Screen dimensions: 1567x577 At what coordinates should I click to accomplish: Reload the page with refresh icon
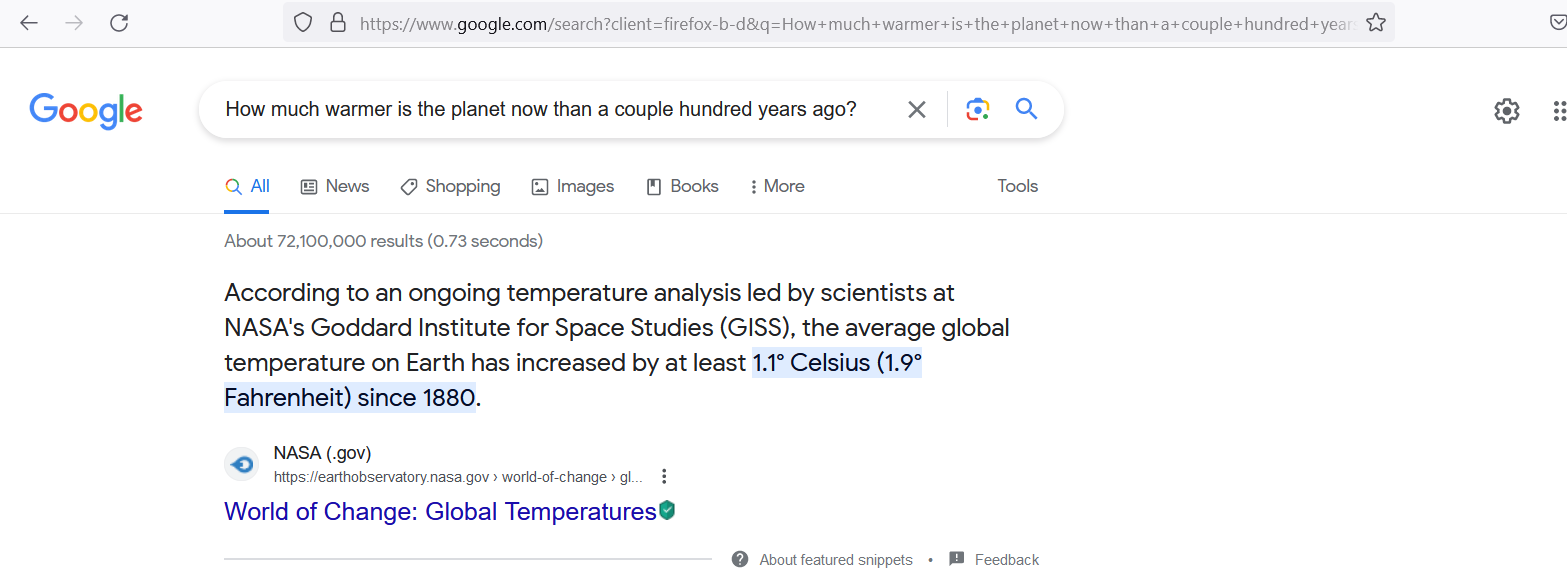pyautogui.click(x=119, y=22)
